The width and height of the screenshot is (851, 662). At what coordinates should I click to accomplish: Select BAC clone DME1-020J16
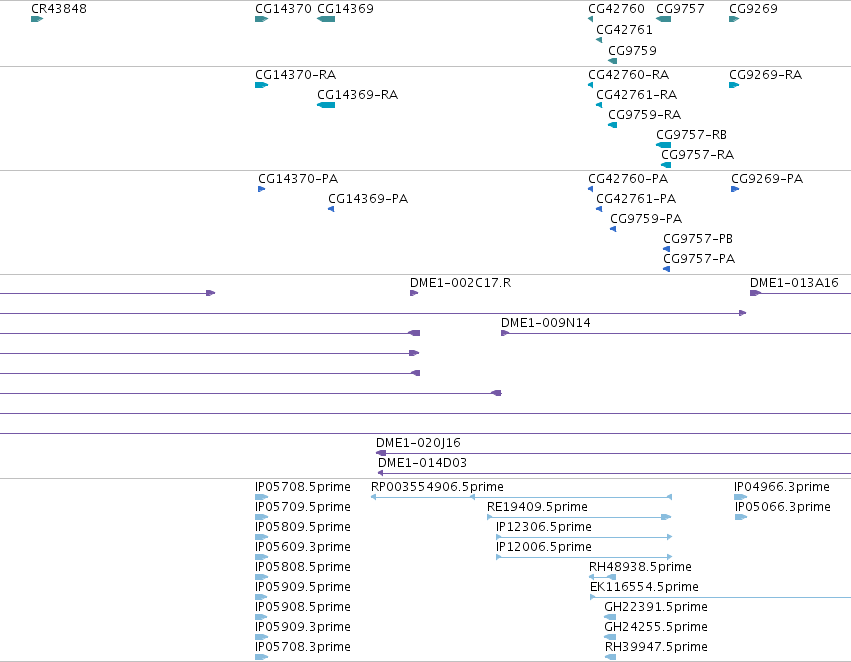(x=418, y=443)
